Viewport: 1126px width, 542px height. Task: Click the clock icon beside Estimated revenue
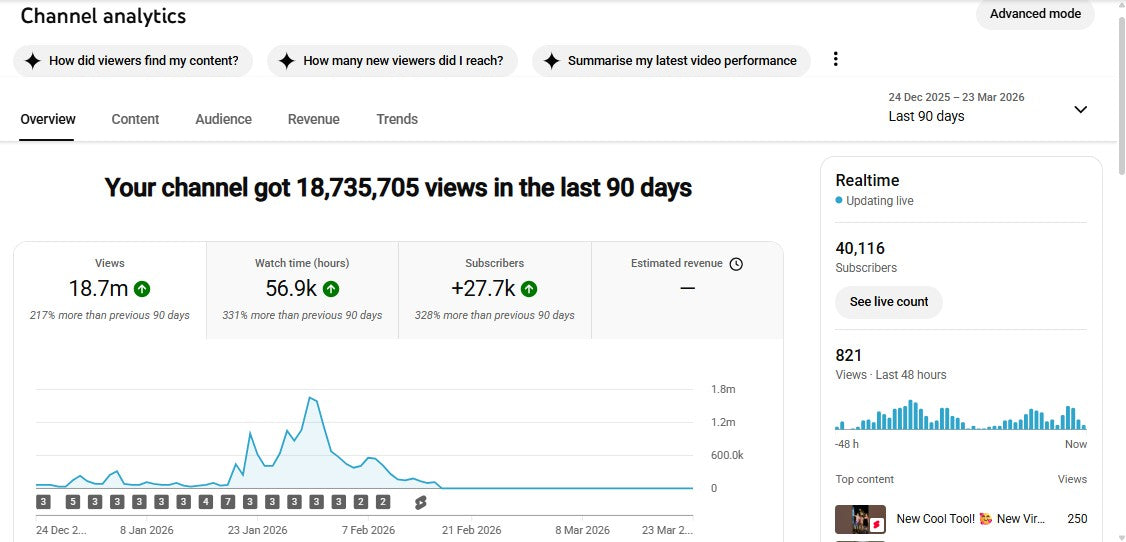[x=735, y=264]
